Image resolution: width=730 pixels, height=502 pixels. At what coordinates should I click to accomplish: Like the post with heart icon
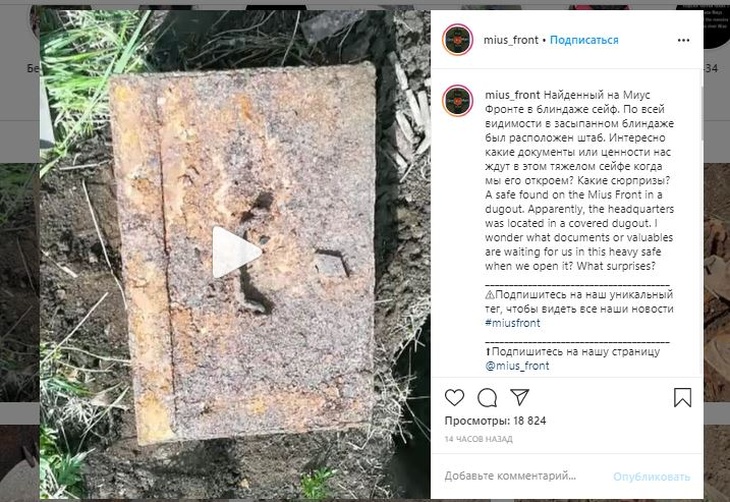(454, 398)
